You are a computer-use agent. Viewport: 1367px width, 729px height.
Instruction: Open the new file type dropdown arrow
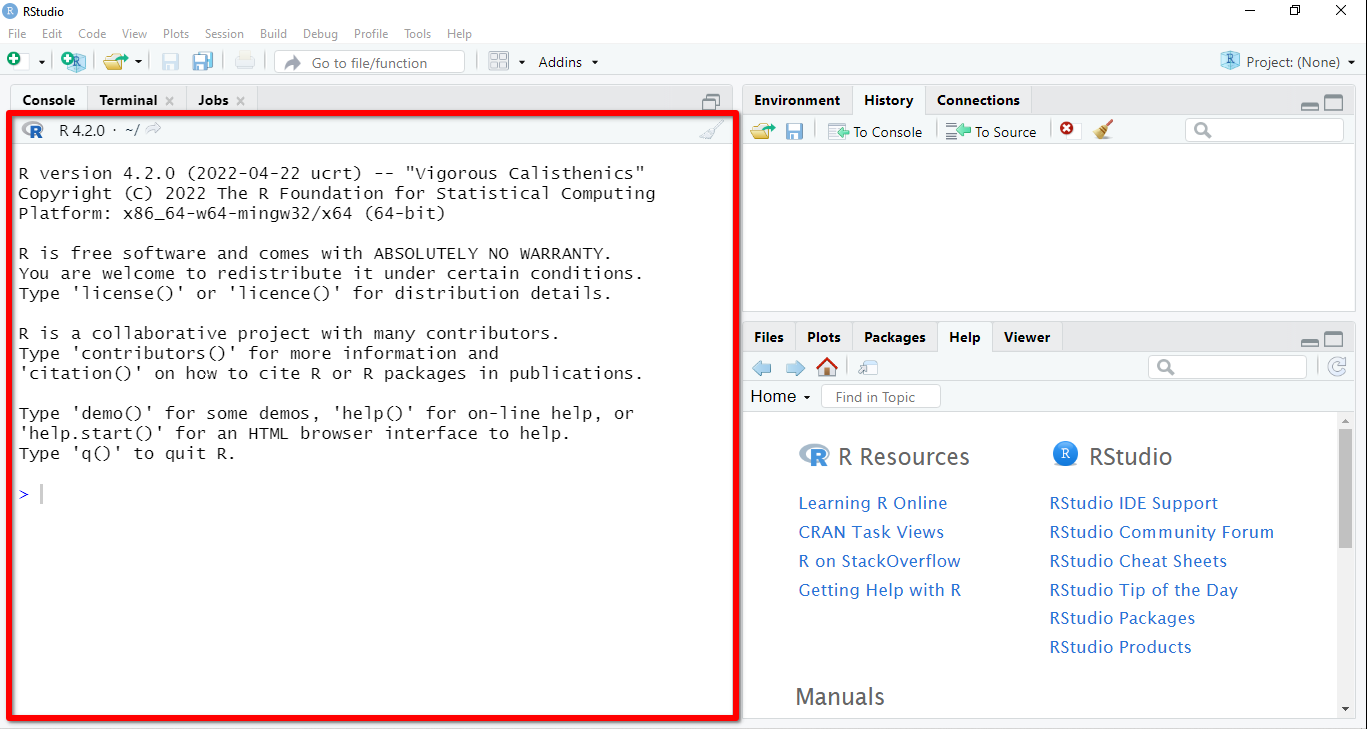pyautogui.click(x=42, y=62)
